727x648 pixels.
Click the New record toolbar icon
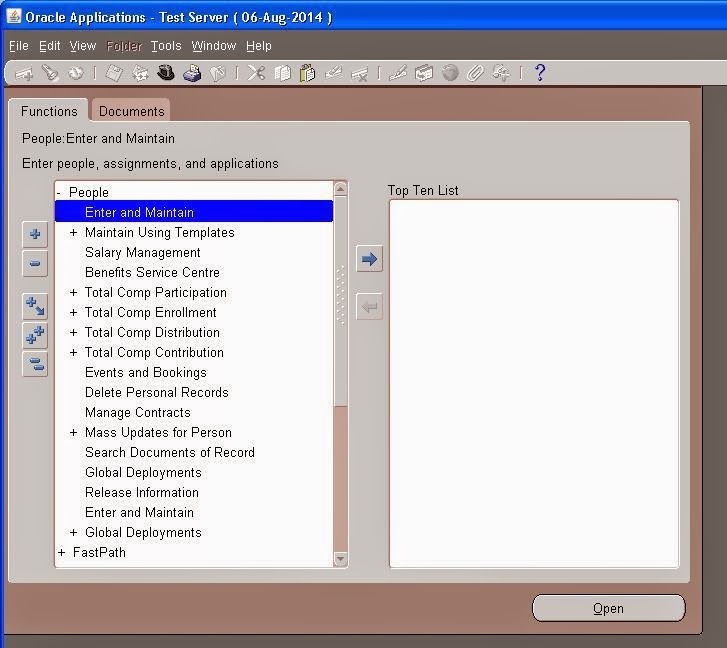point(24,73)
